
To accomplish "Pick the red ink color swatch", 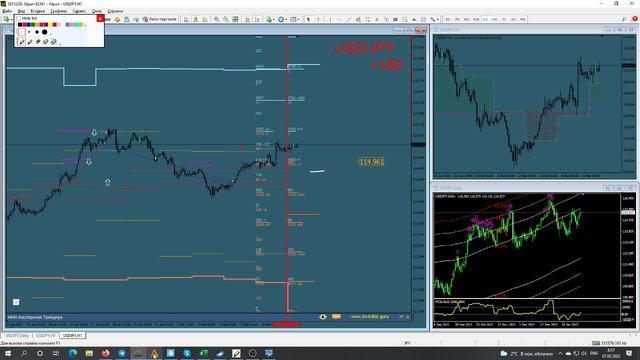I will [x=24, y=25].
